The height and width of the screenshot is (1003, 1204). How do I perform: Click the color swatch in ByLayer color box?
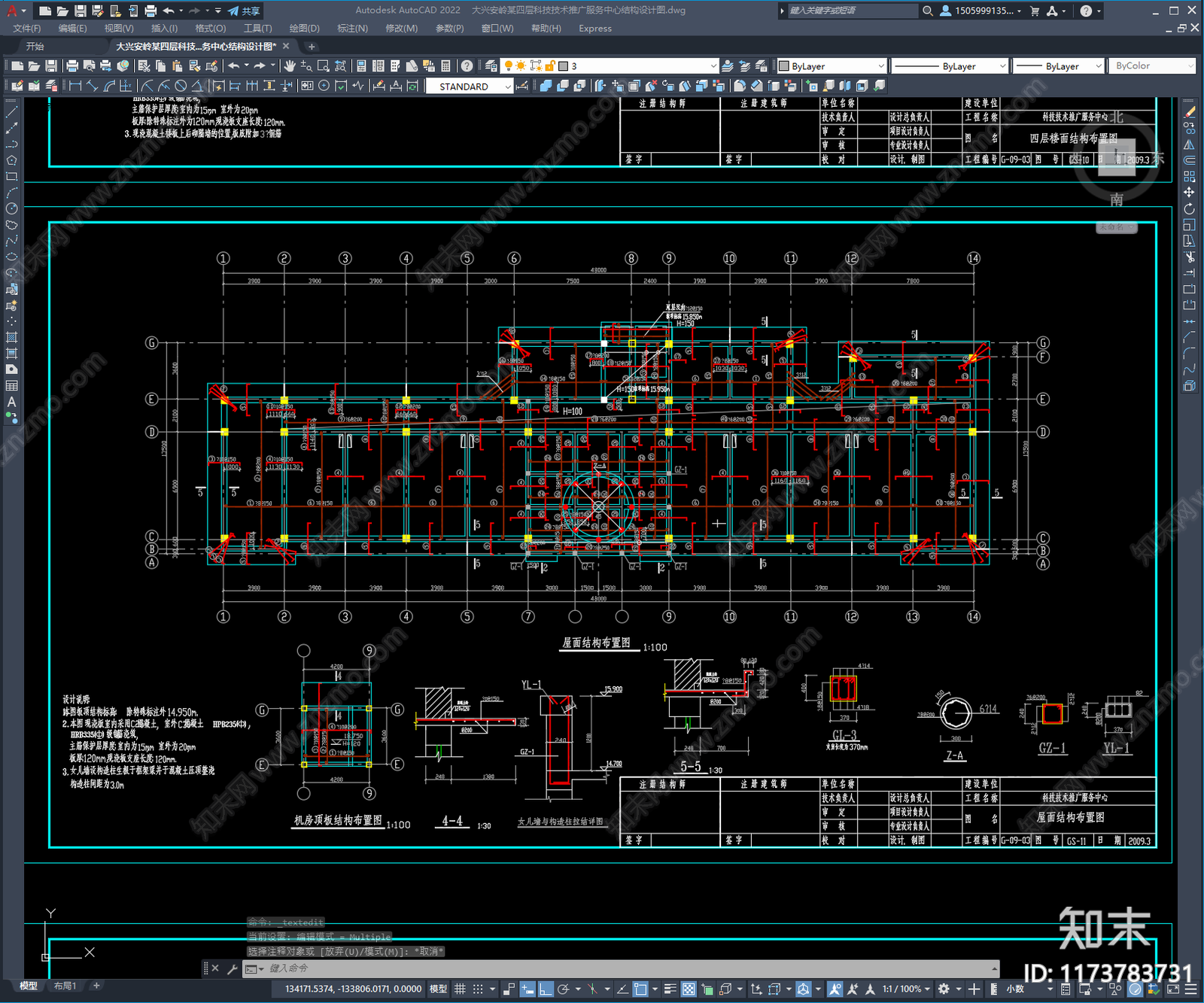783,66
